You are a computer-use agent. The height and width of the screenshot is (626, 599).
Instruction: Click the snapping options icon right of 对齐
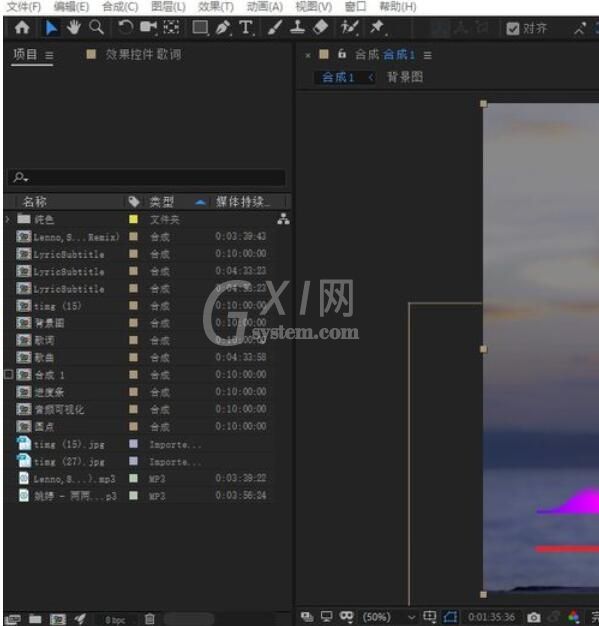579,28
